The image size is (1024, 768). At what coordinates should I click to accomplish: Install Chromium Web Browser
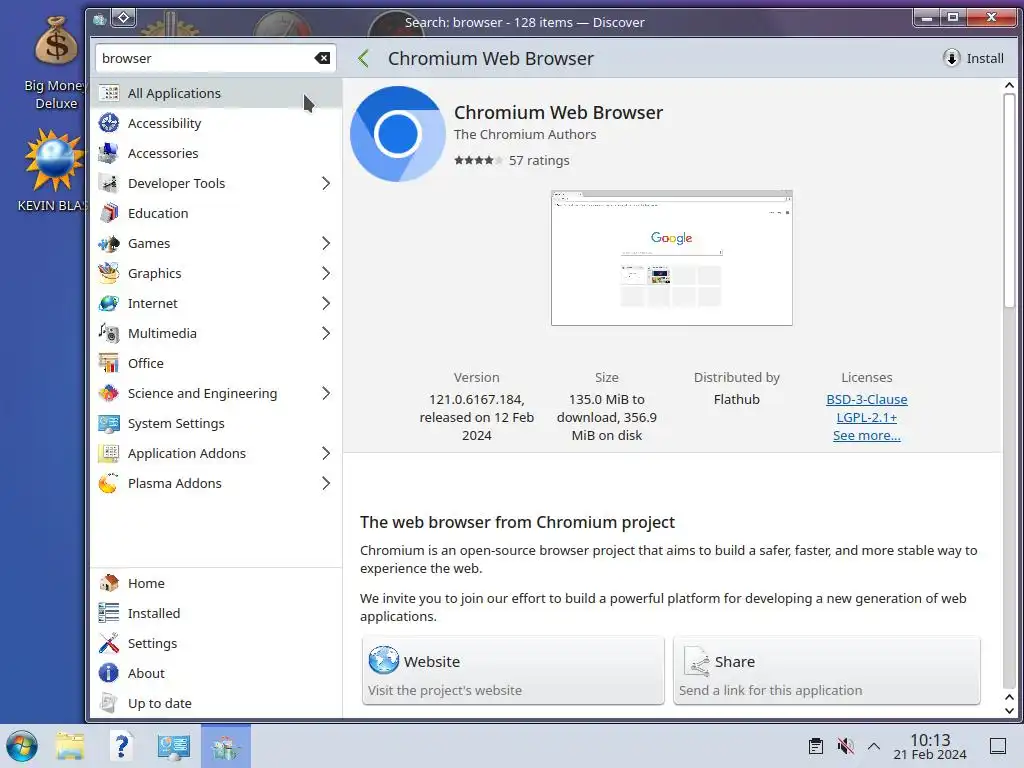click(974, 58)
